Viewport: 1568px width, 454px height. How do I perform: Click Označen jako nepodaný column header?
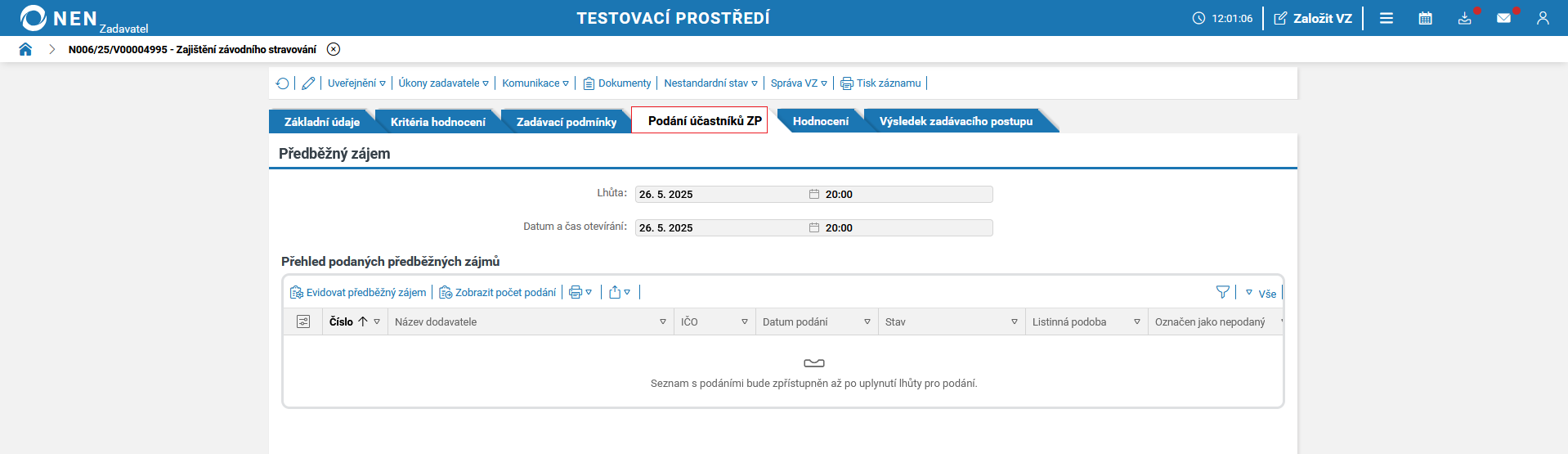(1210, 321)
